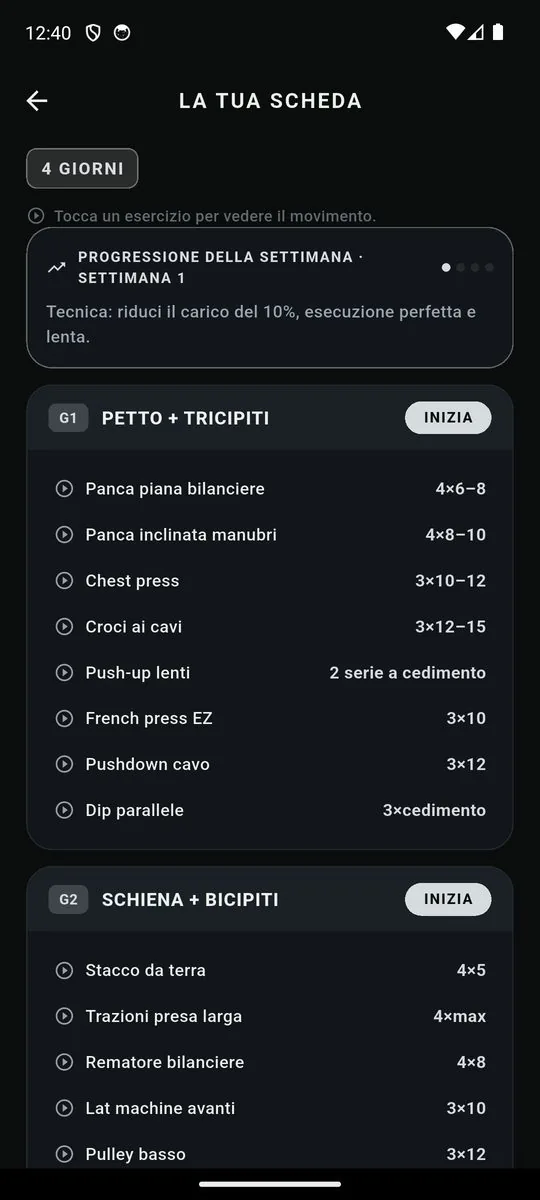Image resolution: width=540 pixels, height=1200 pixels.
Task: Open the Rematore bilanciere exercise
Action: [x=270, y=1062]
